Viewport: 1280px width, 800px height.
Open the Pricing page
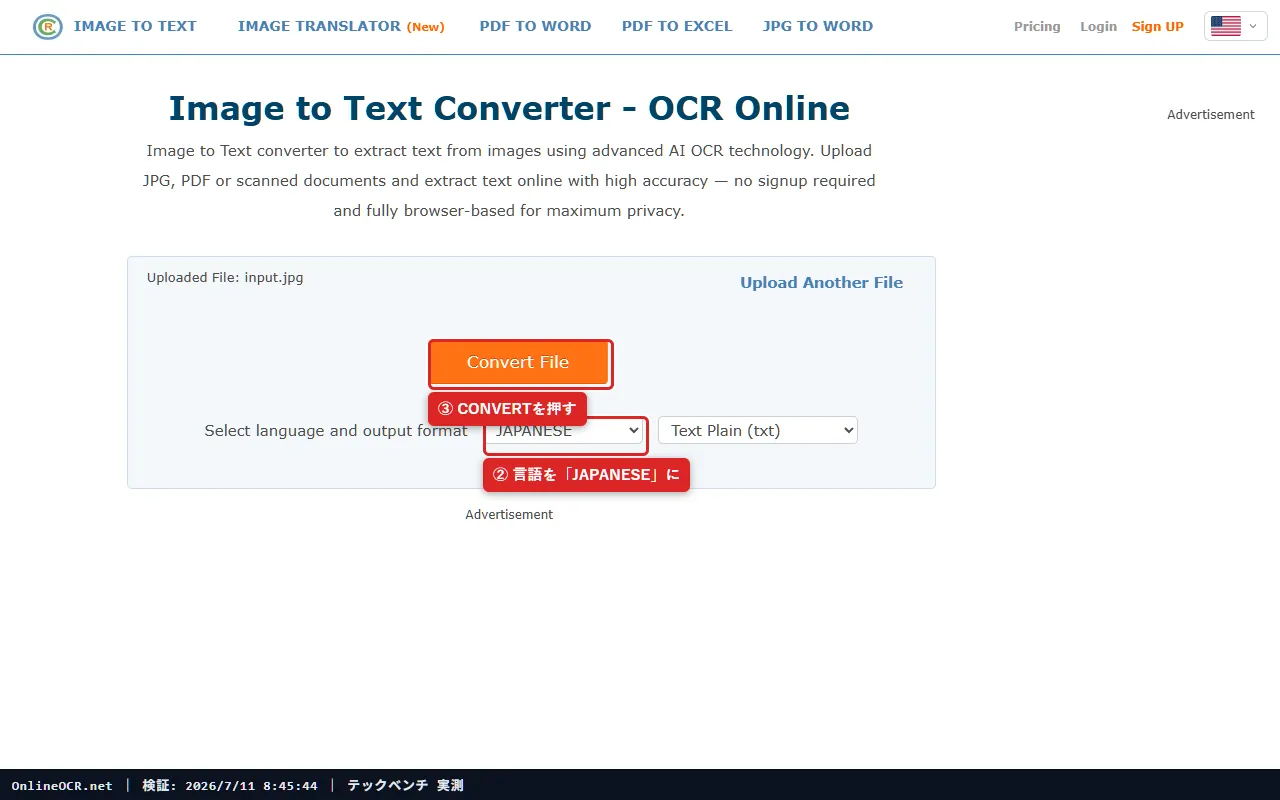[x=1037, y=27]
